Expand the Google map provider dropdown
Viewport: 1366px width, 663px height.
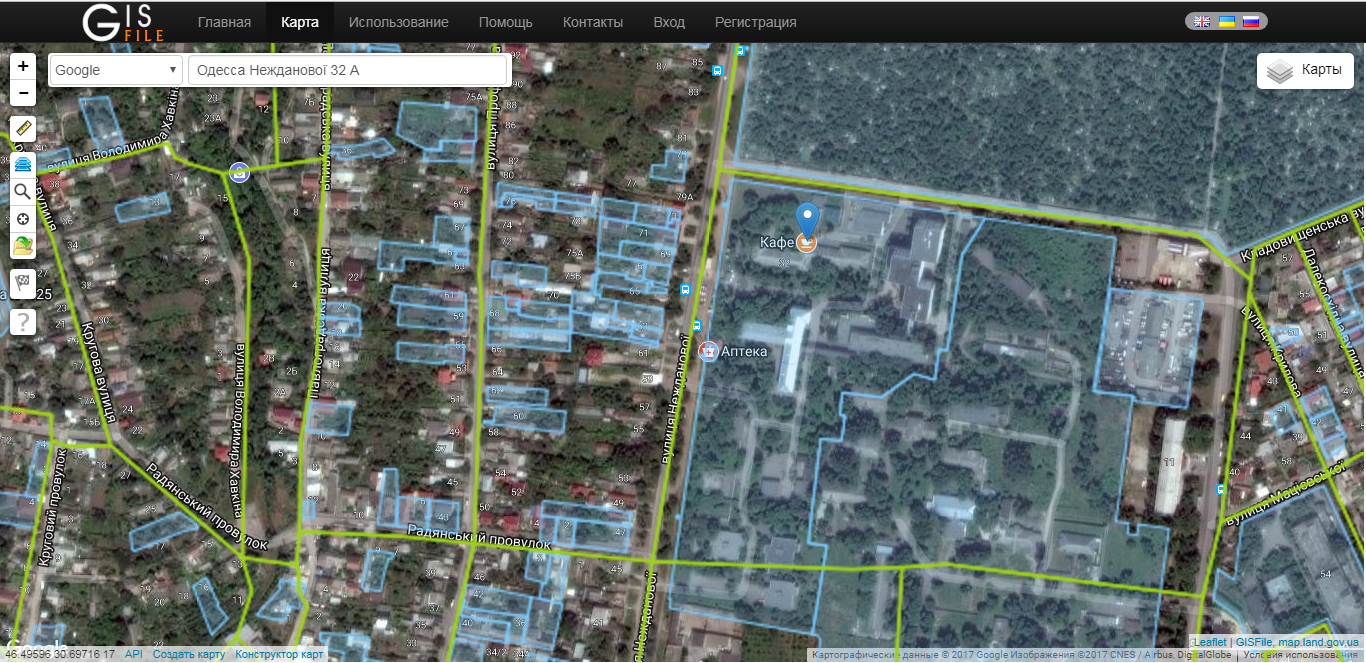115,70
